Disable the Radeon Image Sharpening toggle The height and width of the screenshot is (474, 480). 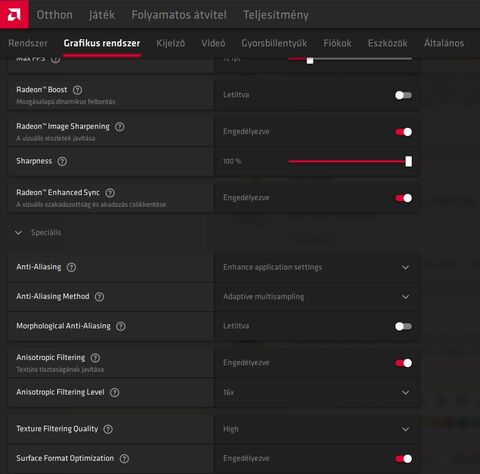pyautogui.click(x=403, y=132)
